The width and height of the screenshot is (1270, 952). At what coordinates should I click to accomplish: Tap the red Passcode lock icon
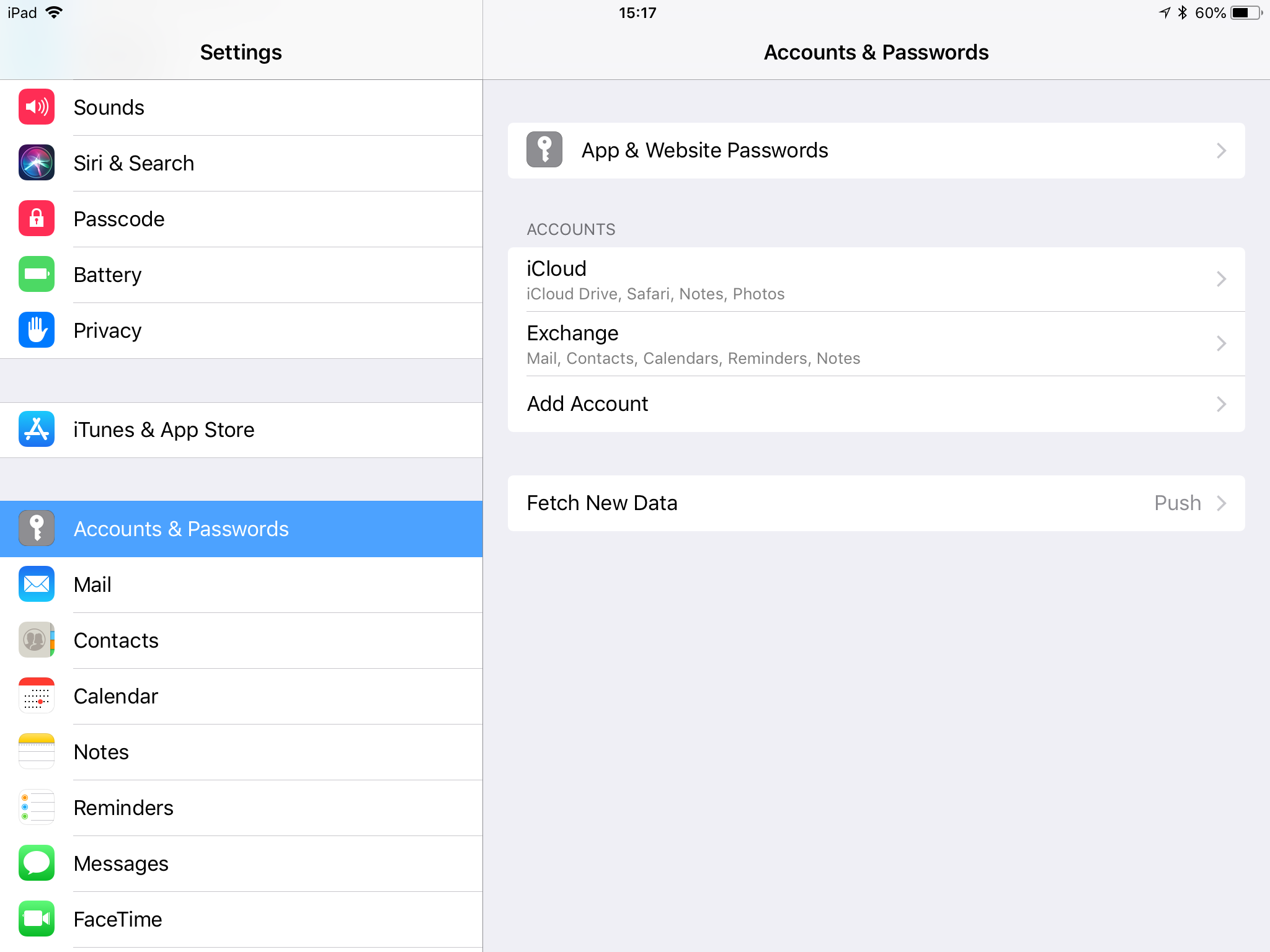pyautogui.click(x=37, y=219)
